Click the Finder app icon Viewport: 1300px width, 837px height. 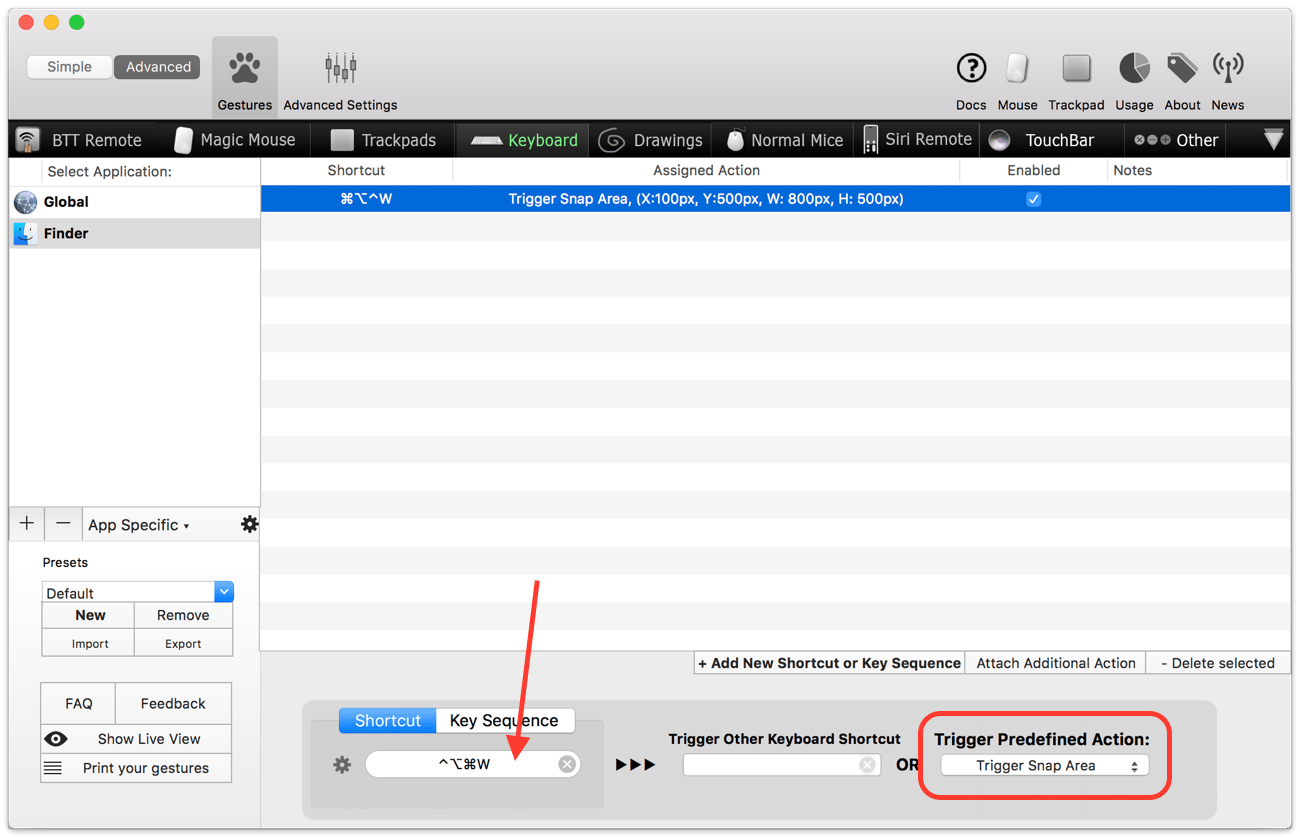point(25,234)
